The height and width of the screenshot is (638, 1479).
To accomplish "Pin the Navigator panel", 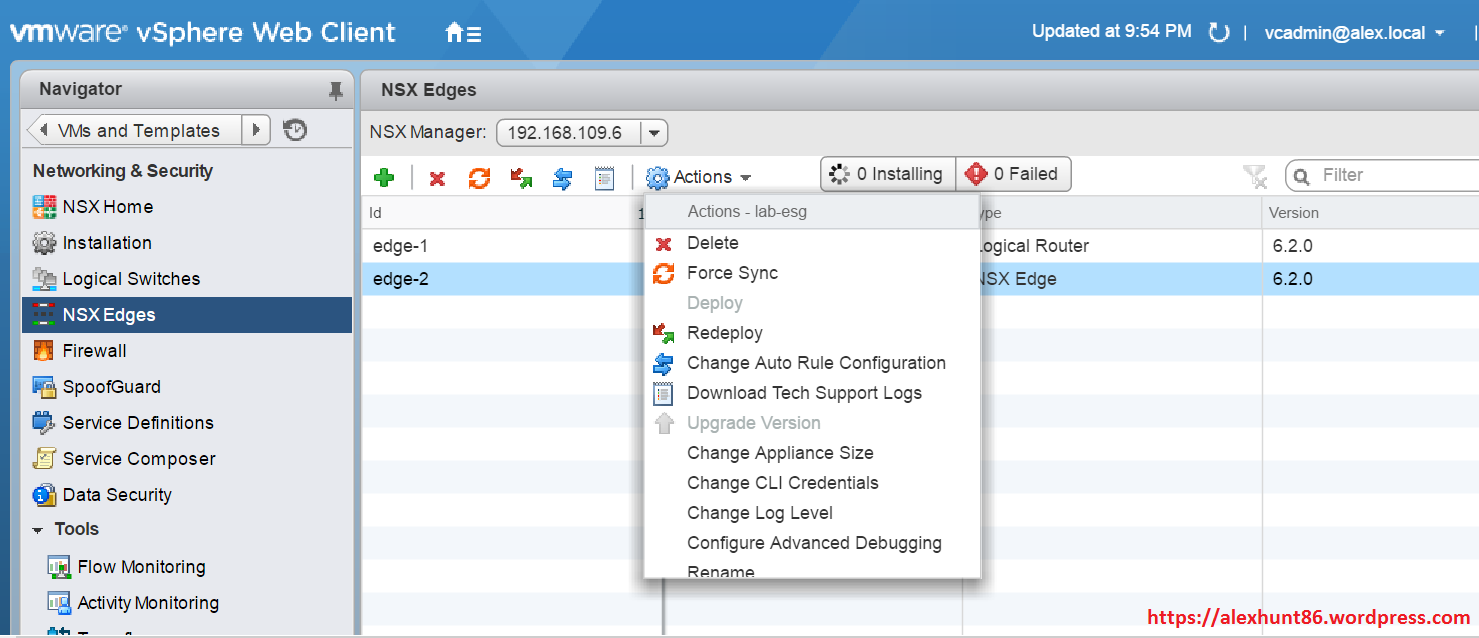I will [335, 91].
